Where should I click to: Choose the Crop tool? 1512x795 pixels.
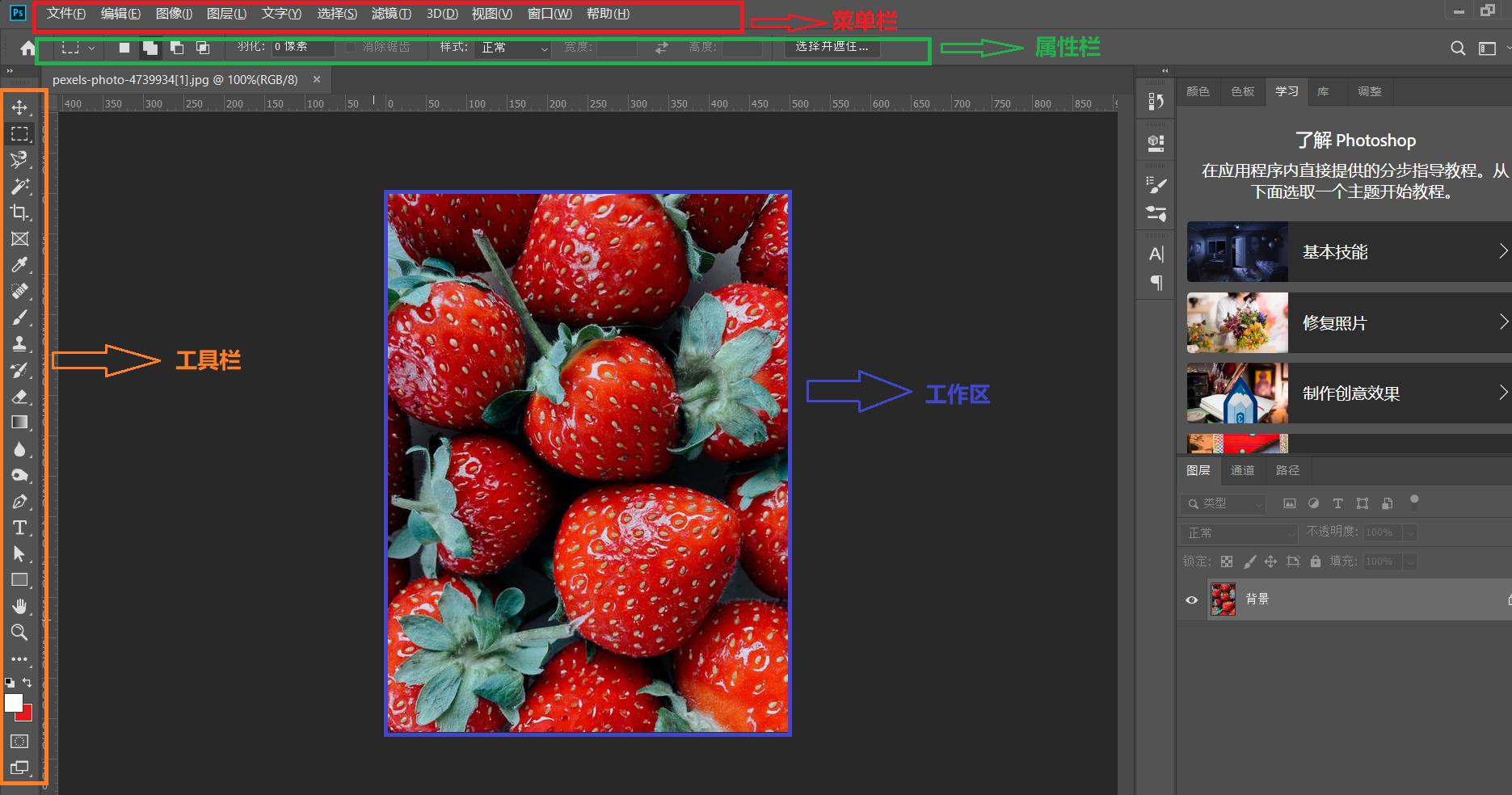pyautogui.click(x=19, y=212)
